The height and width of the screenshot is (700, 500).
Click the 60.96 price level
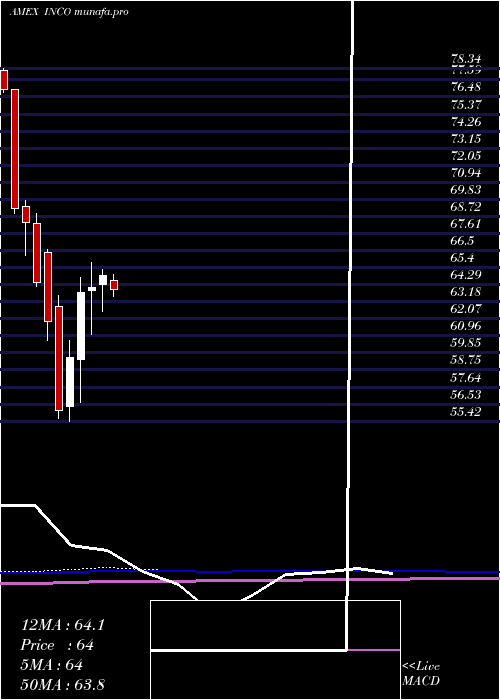point(466,326)
